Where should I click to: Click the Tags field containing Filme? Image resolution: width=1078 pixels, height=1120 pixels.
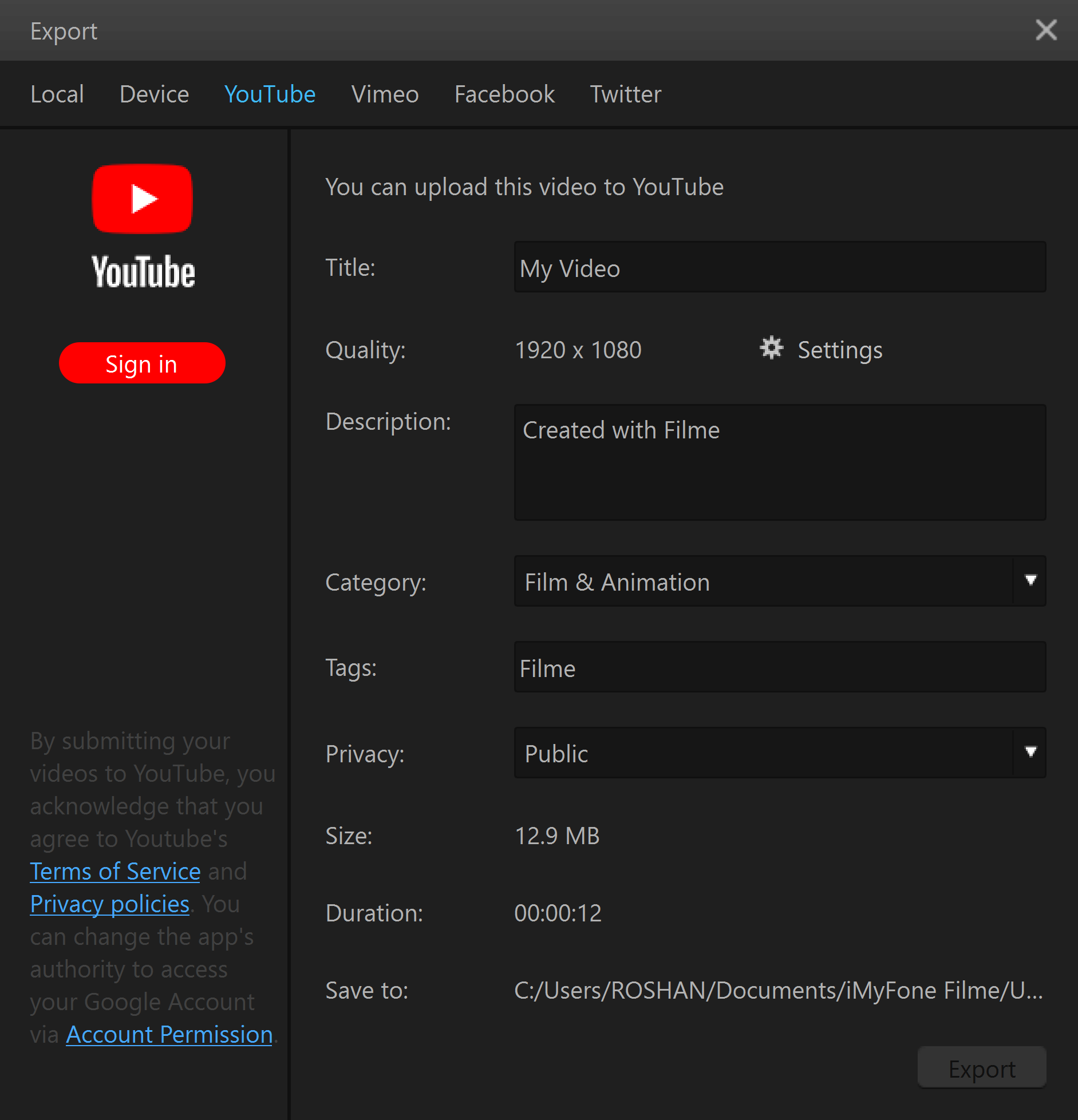pyautogui.click(x=780, y=667)
